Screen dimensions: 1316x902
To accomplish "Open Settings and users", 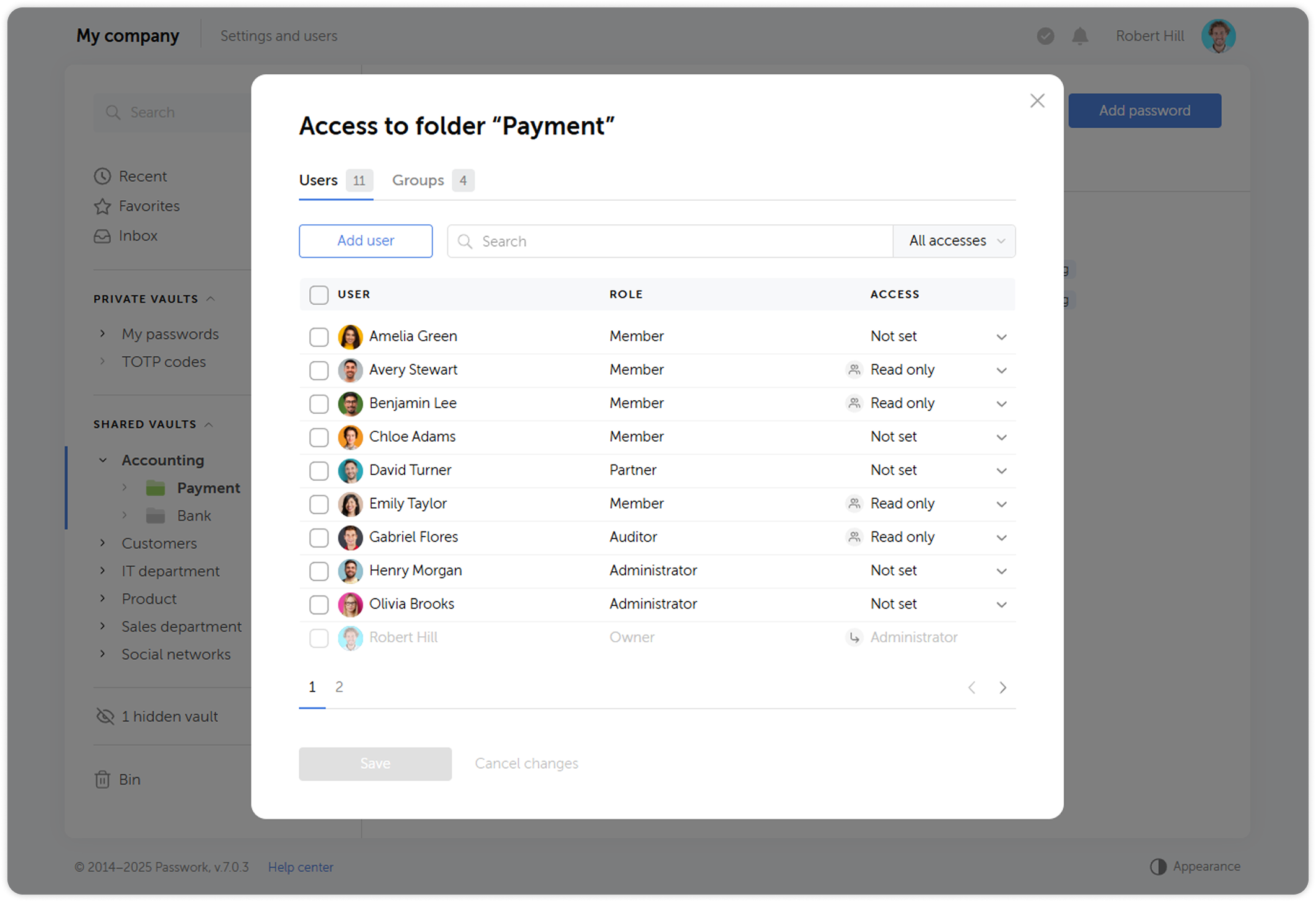I will [279, 35].
